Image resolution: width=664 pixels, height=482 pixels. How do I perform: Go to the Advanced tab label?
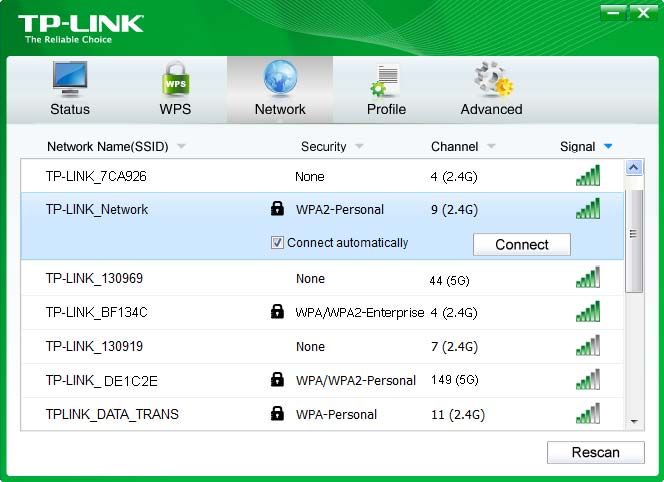click(491, 109)
